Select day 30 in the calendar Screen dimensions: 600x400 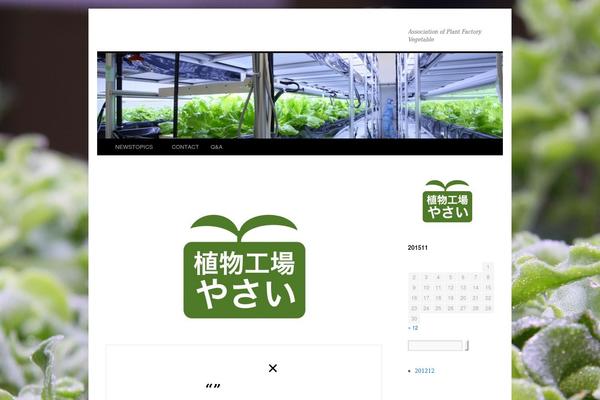414,318
